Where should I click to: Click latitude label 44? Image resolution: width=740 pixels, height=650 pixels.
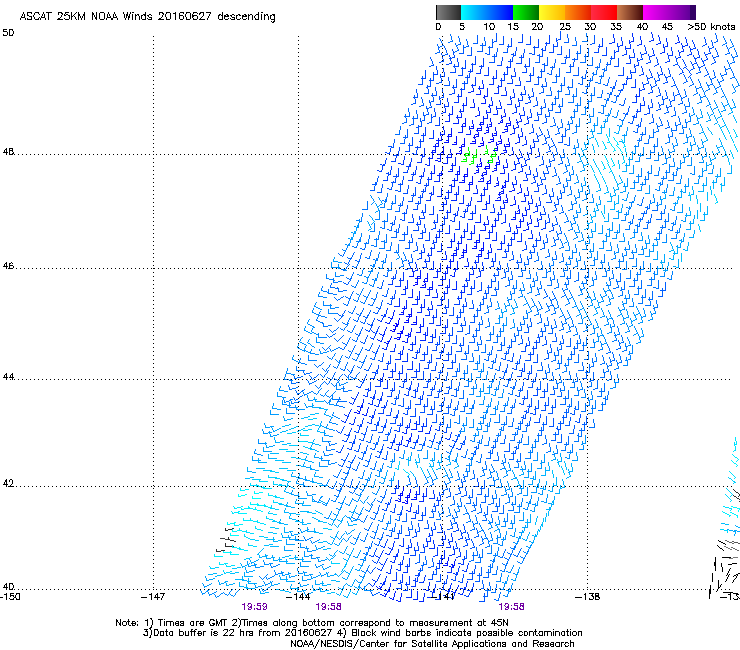pyautogui.click(x=8, y=377)
